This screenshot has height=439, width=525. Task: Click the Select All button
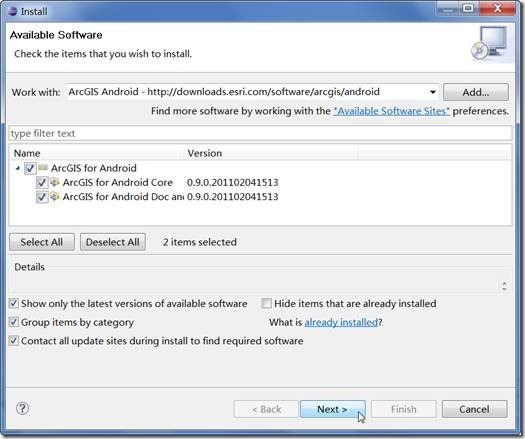pos(42,242)
